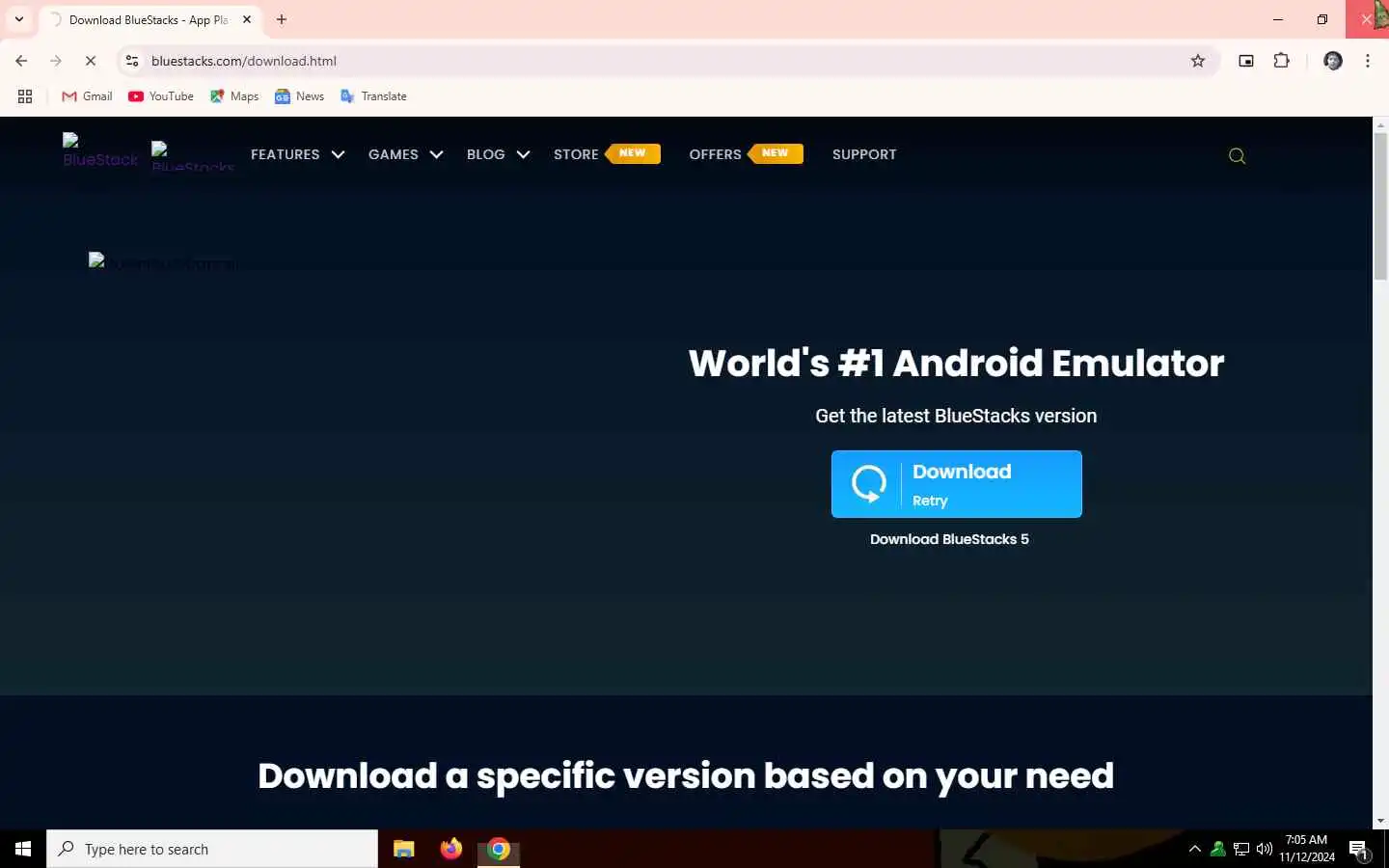Expand the BLOG menu
This screenshot has width=1389, height=868.
pos(498,154)
